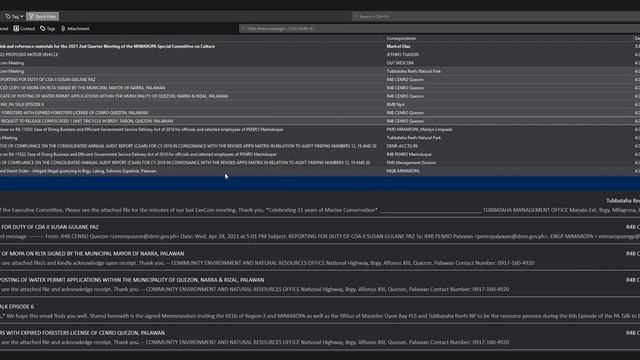Select message from PMD MIMAROPA_Marilyn Limpada

tap(320, 129)
